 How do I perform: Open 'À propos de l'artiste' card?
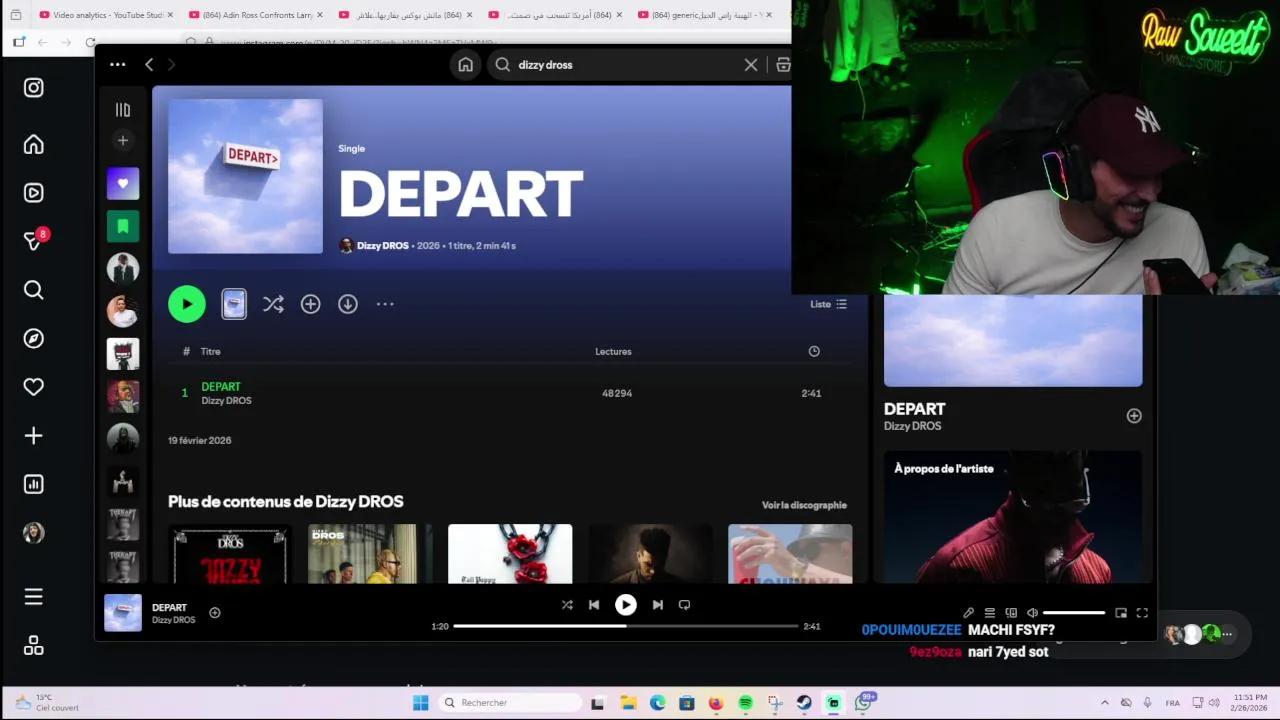[1013, 517]
